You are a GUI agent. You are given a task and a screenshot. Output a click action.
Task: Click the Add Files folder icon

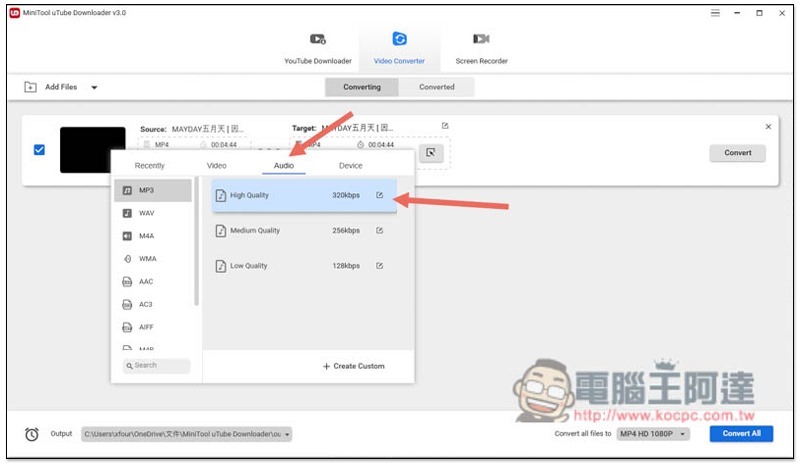coord(31,87)
